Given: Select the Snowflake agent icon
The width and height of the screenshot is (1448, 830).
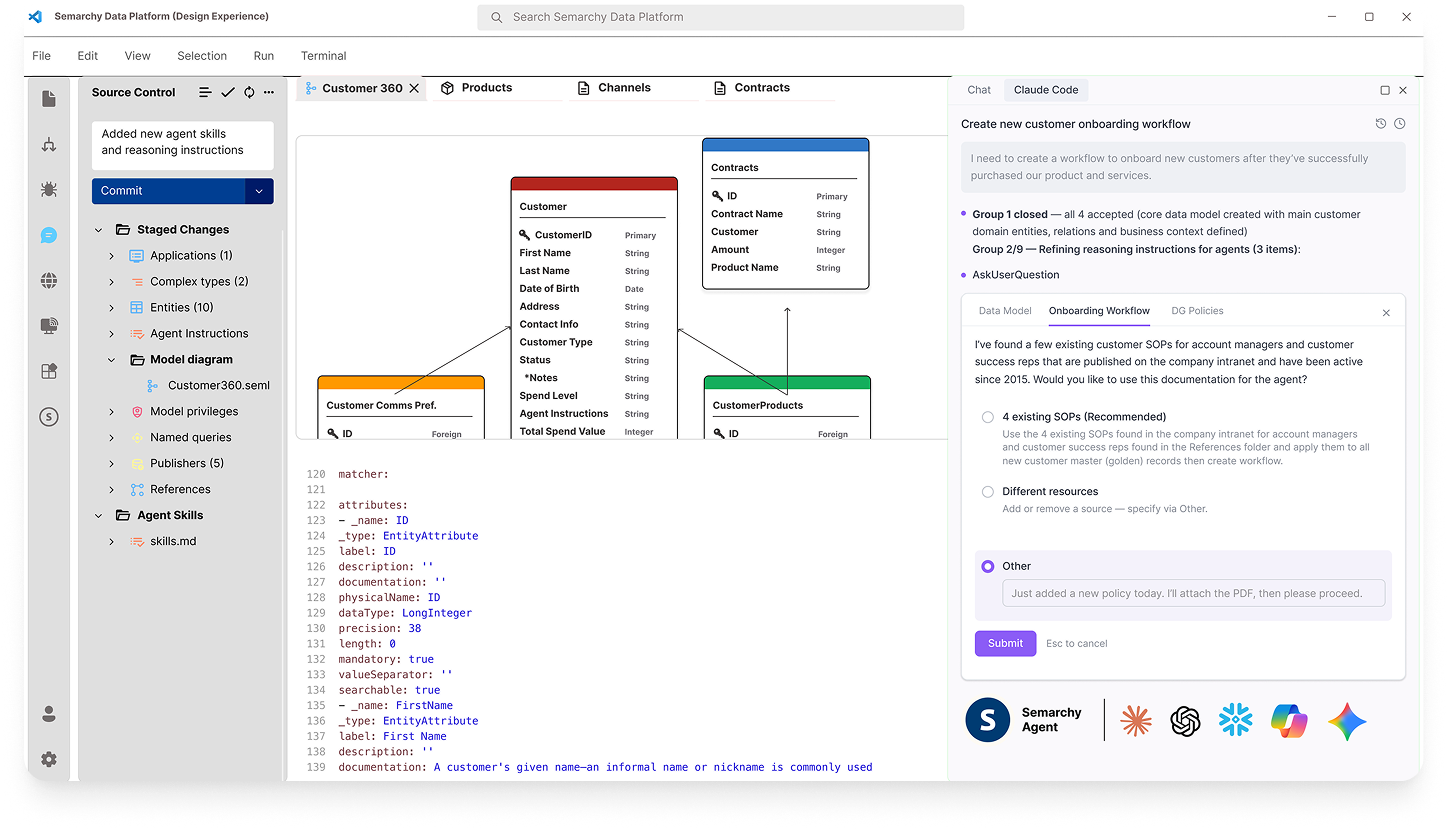Looking at the screenshot, I should pos(1236,721).
